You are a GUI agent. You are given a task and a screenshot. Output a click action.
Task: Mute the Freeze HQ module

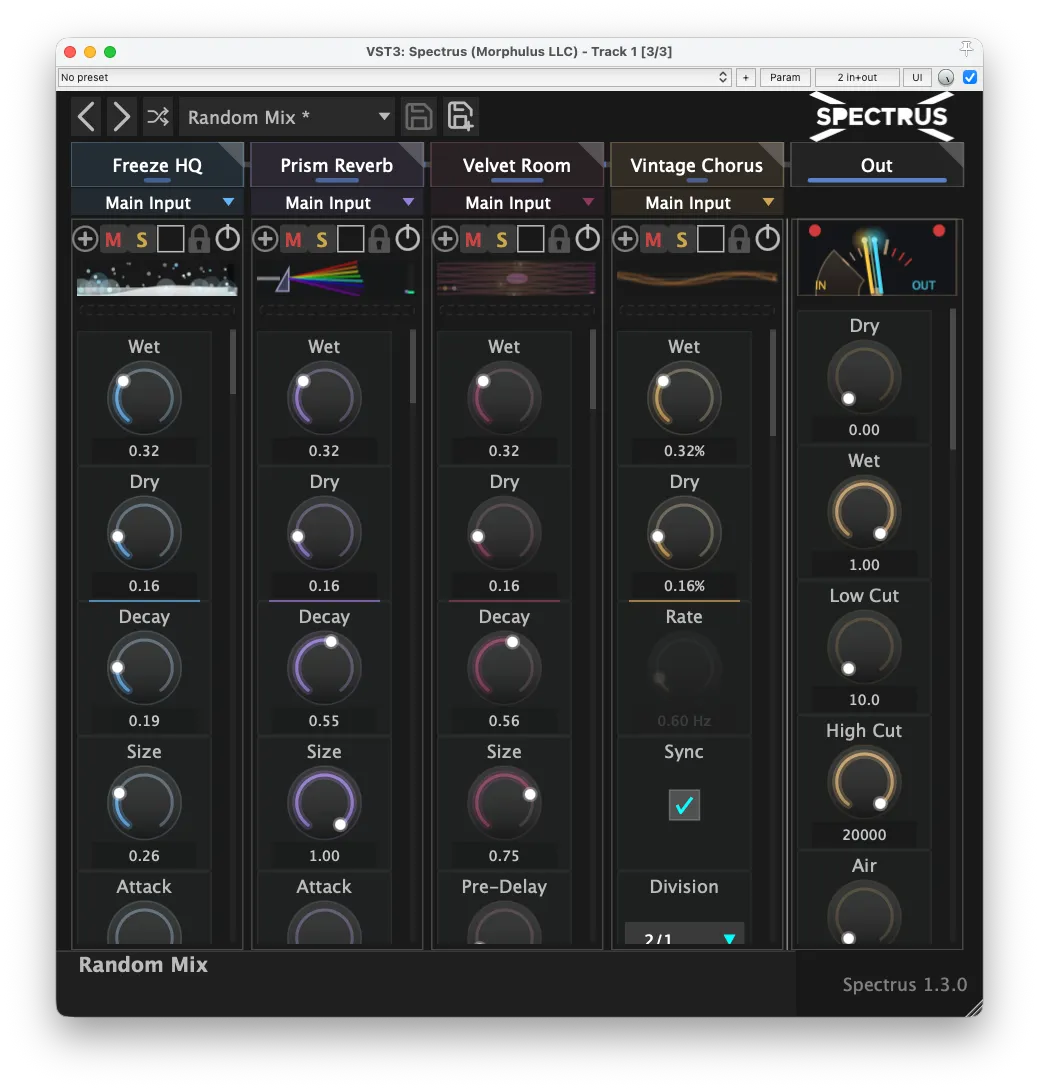[x=113, y=240]
